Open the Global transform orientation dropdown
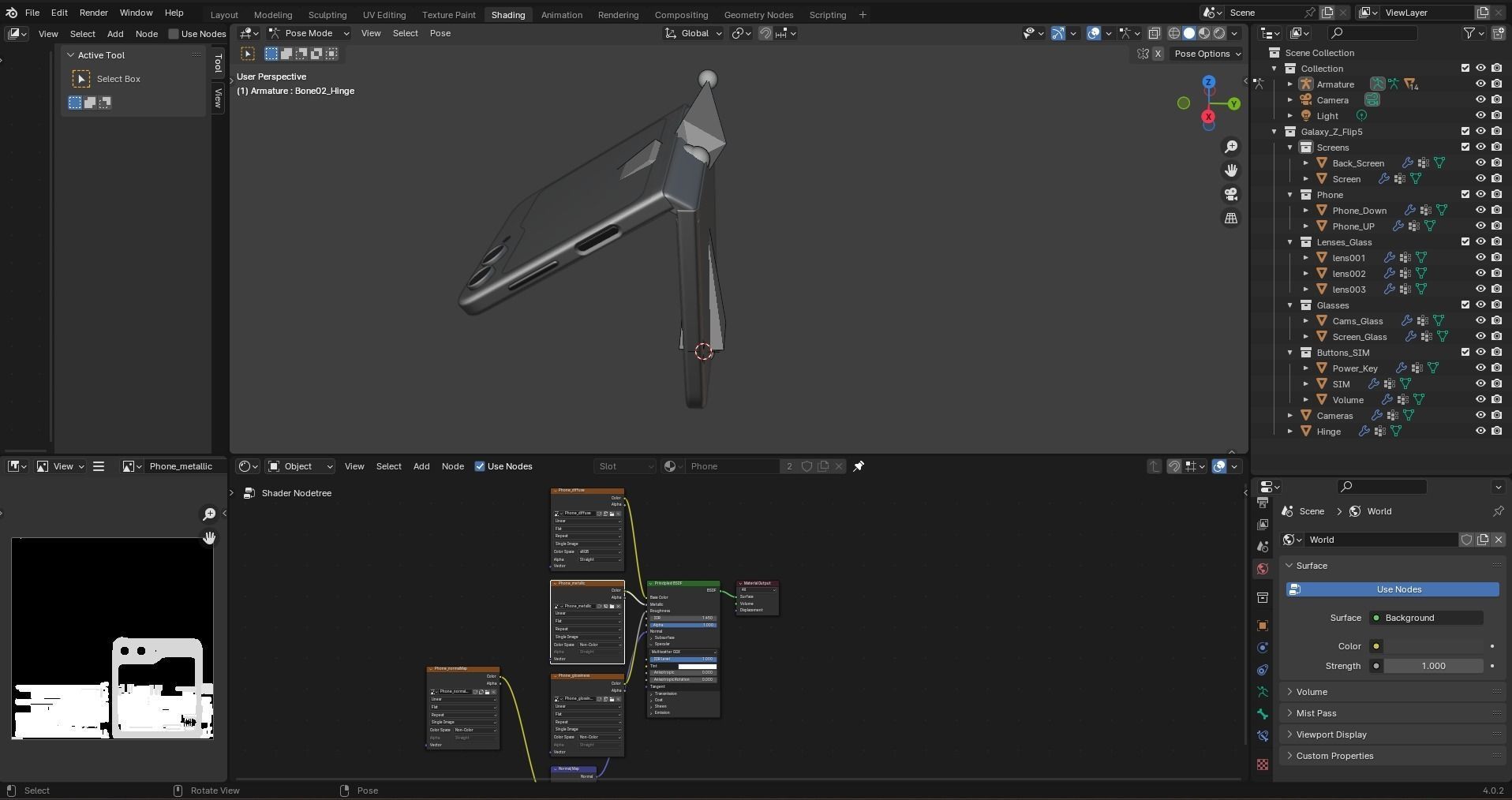The image size is (1512, 800). pos(694,33)
